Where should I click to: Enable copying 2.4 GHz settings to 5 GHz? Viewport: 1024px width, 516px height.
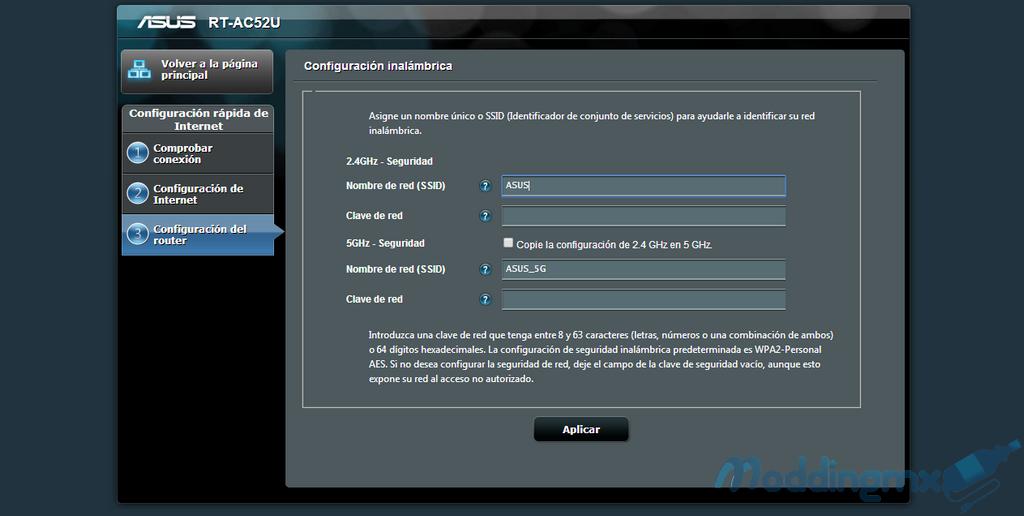coord(508,243)
